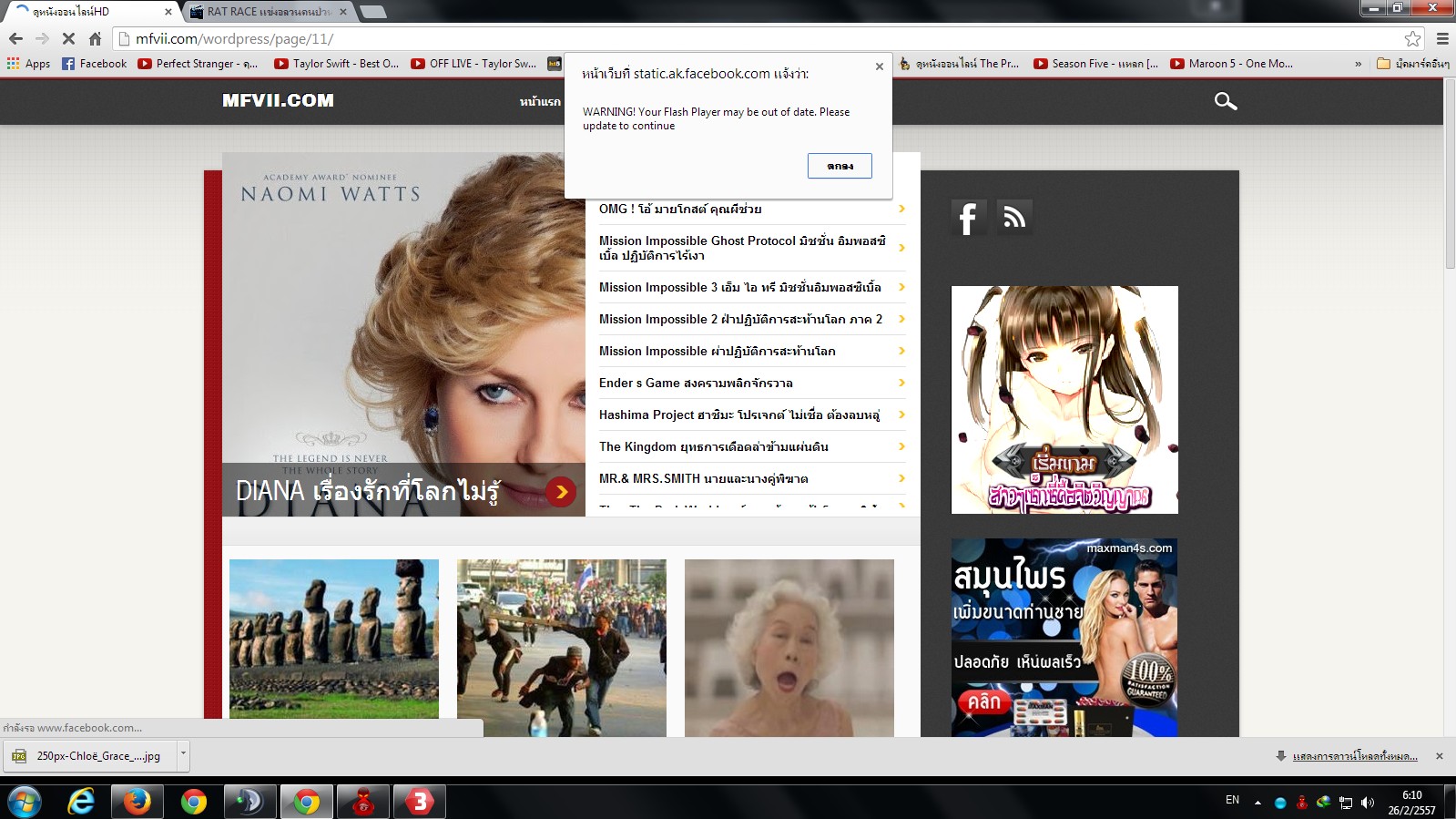Viewport: 1456px width, 819px height.
Task: Open the OFF LIVE - Taylor Sw... bookmark
Action: (473, 64)
